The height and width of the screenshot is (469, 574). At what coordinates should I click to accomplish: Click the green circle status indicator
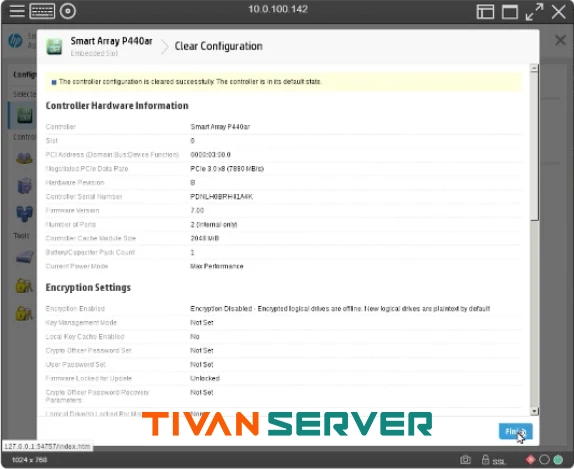pyautogui.click(x=558, y=459)
